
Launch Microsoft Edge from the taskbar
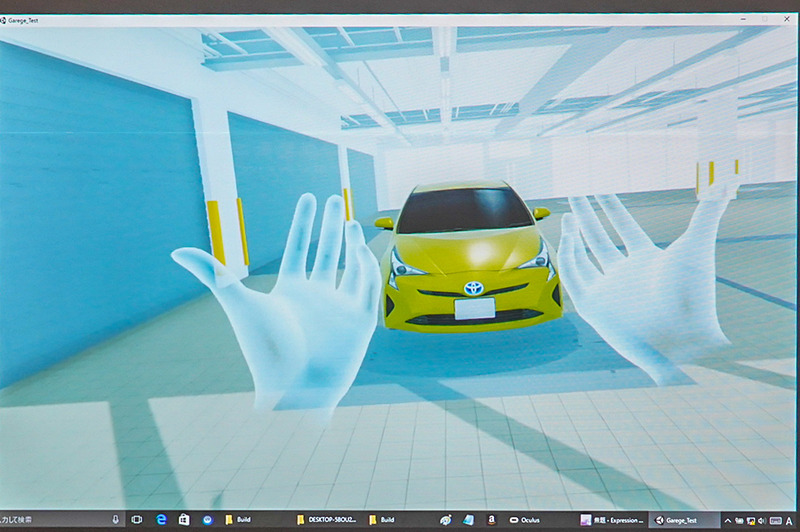coord(161,520)
